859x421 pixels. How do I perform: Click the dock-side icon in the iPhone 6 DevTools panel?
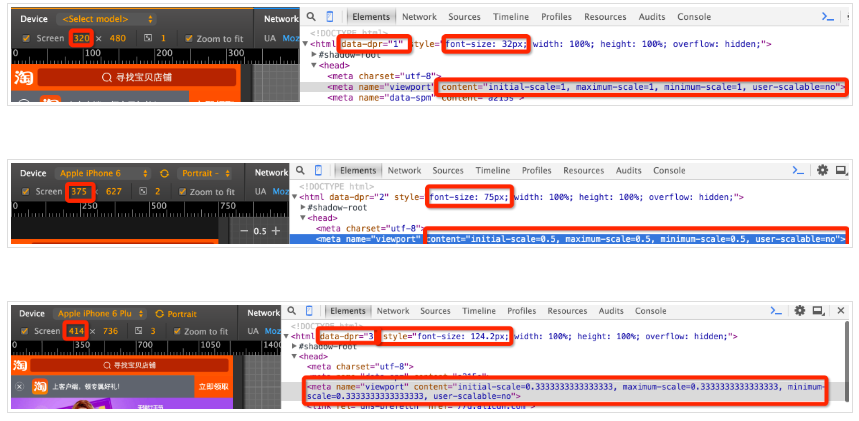coord(841,170)
